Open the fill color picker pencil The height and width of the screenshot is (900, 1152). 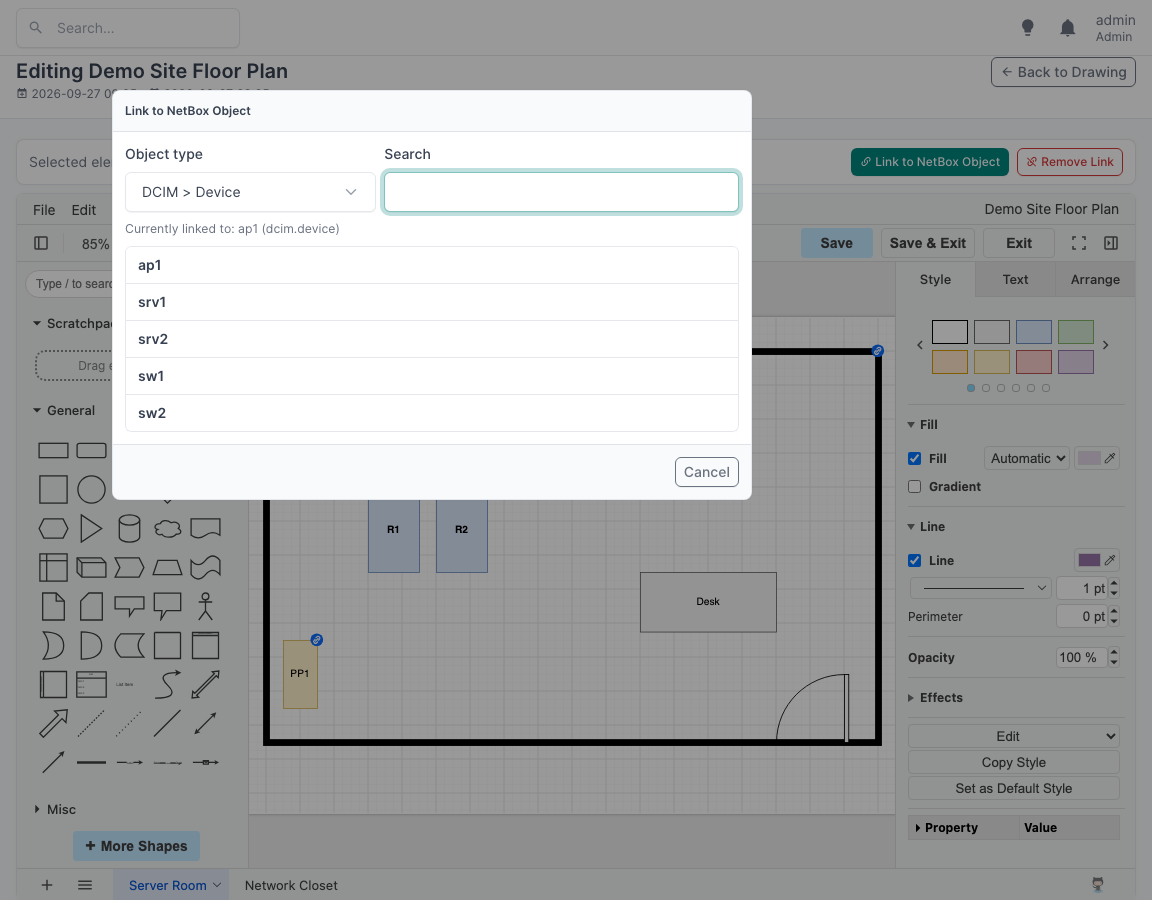1110,458
